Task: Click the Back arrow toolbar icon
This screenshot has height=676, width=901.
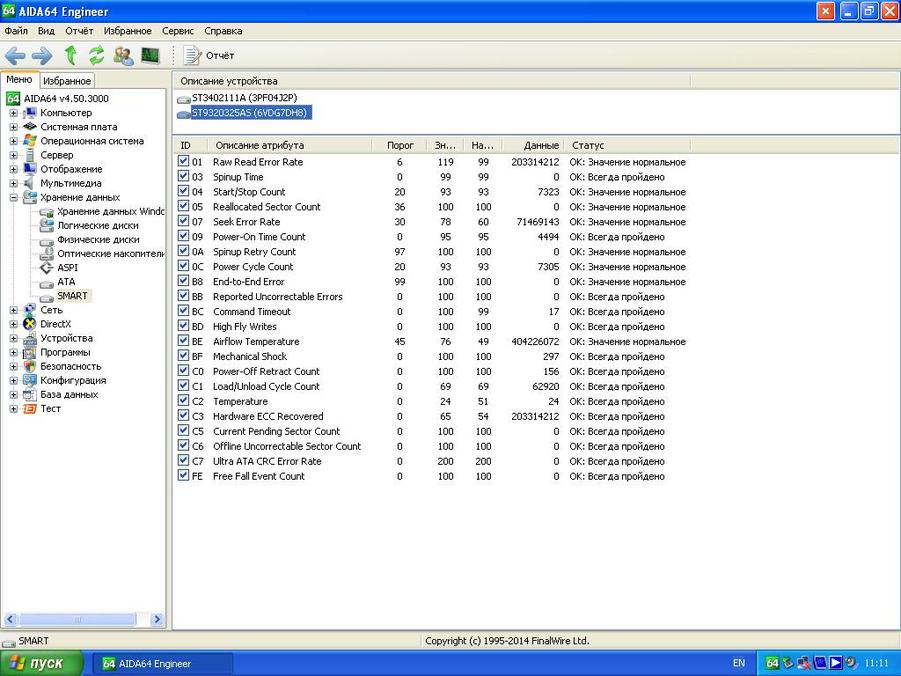Action: (x=15, y=56)
